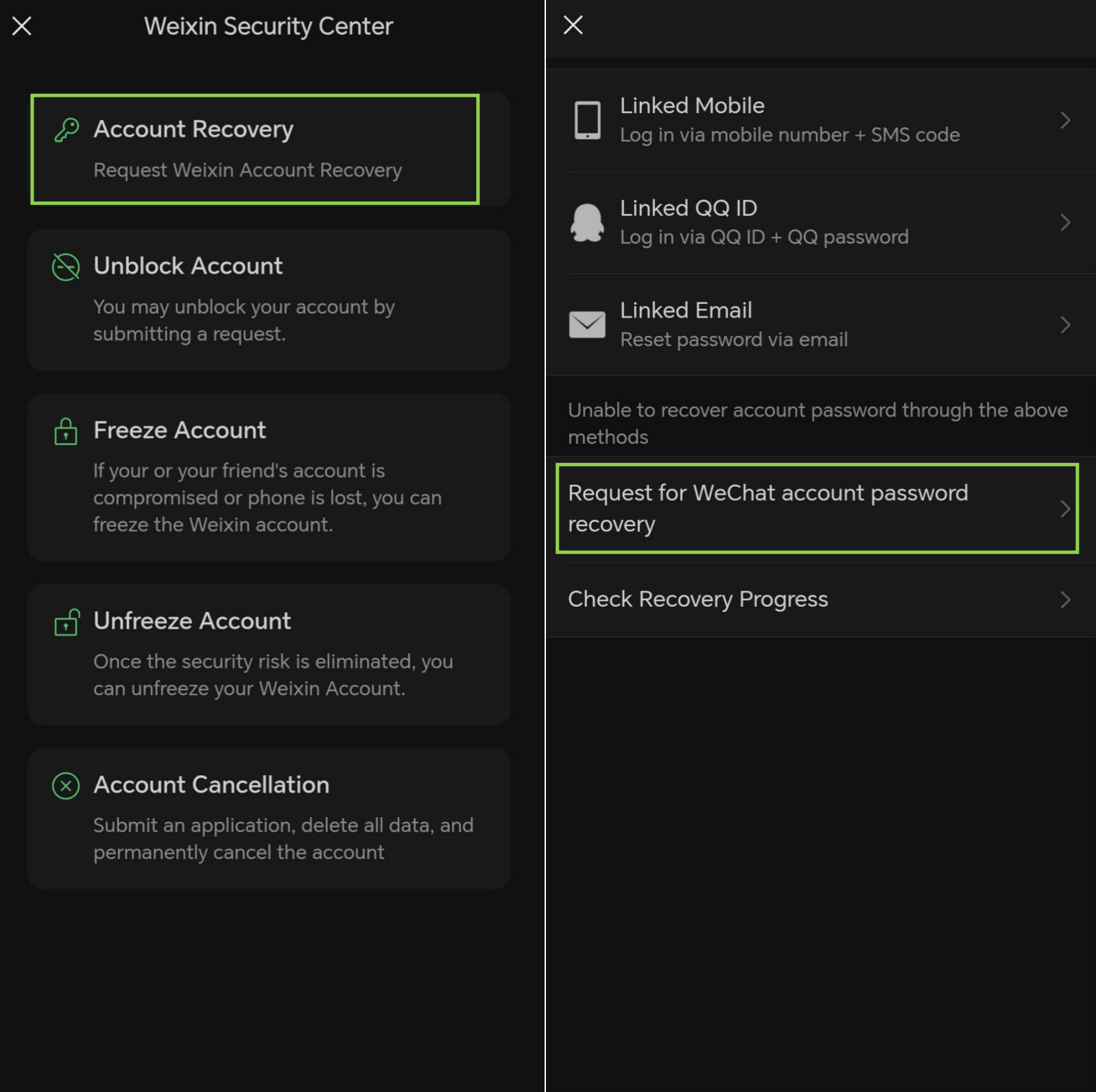1096x1092 pixels.
Task: Open the Unfreeze Account heading
Action: click(x=192, y=621)
